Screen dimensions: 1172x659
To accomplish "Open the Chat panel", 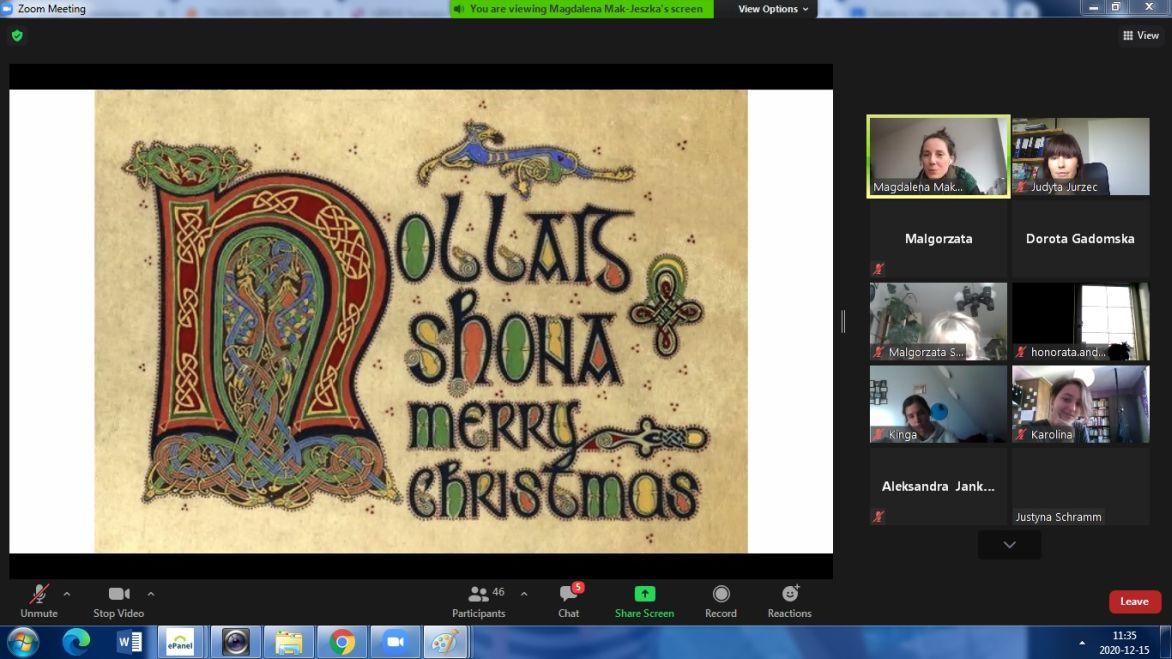I will click(x=569, y=601).
